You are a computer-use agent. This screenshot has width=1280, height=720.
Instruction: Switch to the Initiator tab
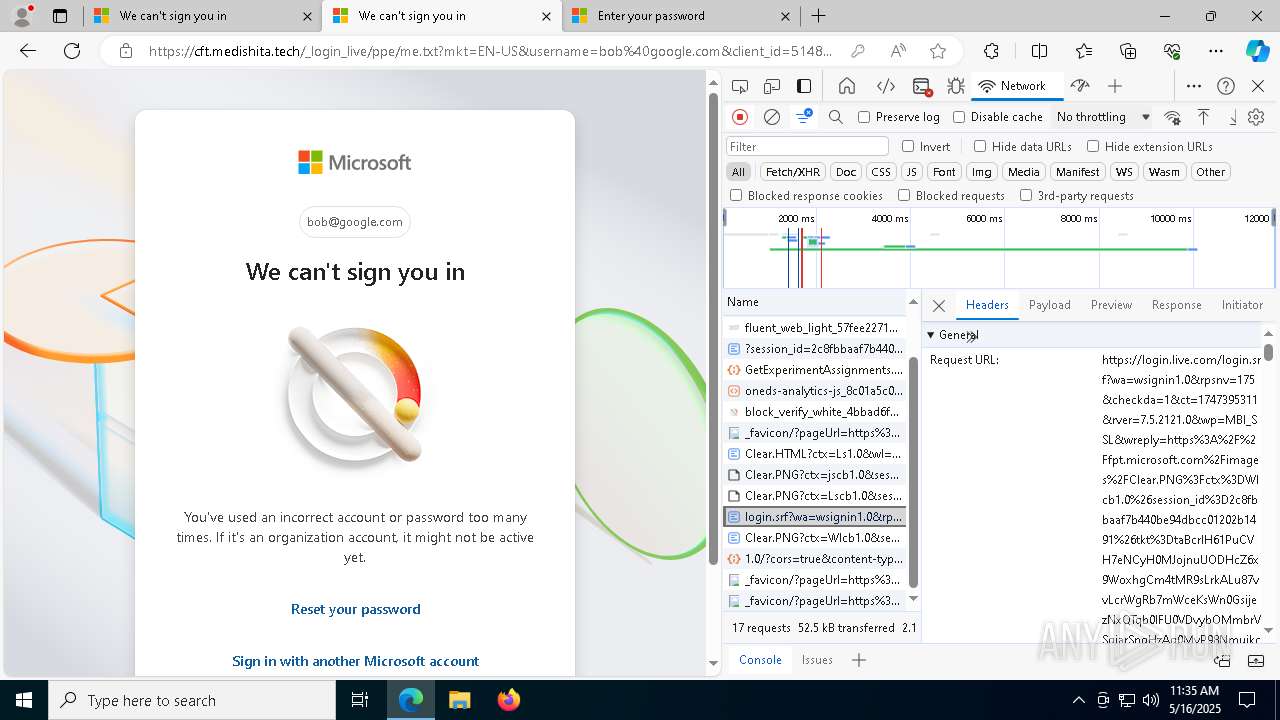tap(1242, 305)
